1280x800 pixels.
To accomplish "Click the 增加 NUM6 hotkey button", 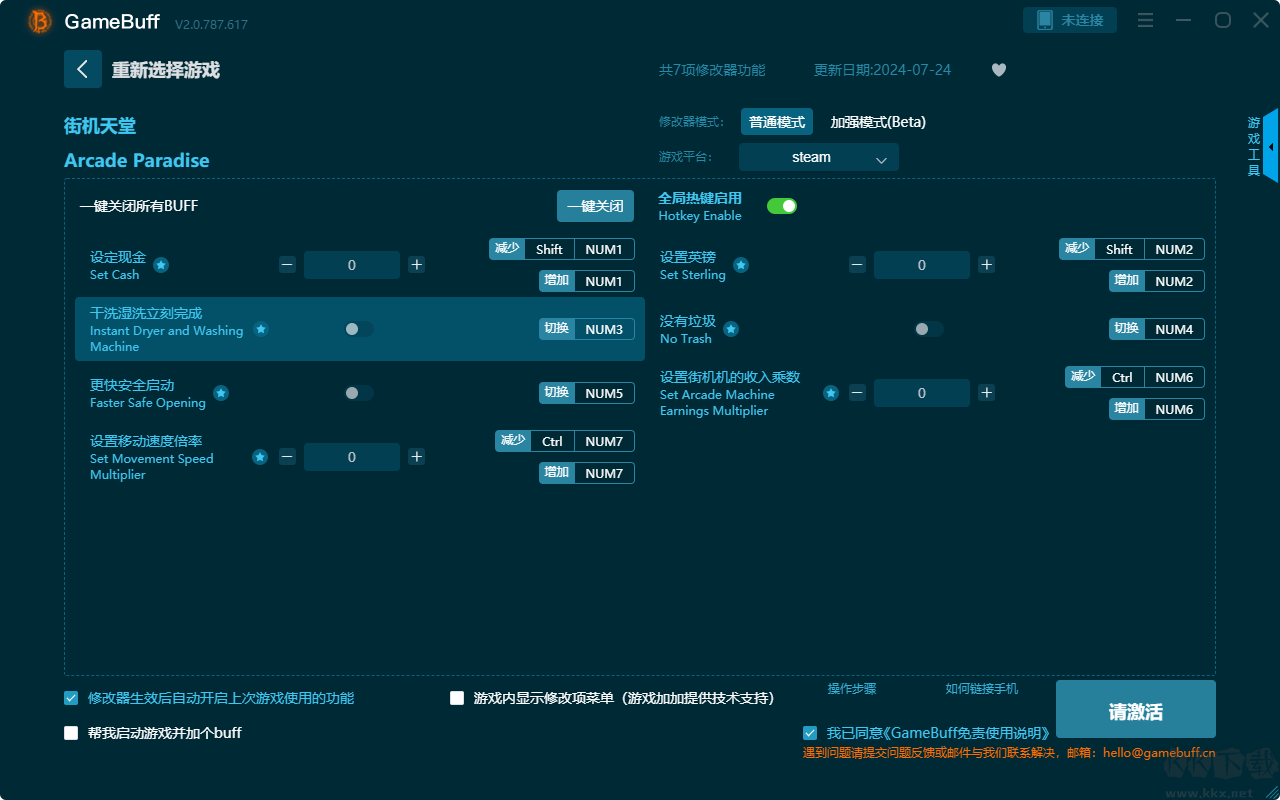I will click(x=1157, y=409).
